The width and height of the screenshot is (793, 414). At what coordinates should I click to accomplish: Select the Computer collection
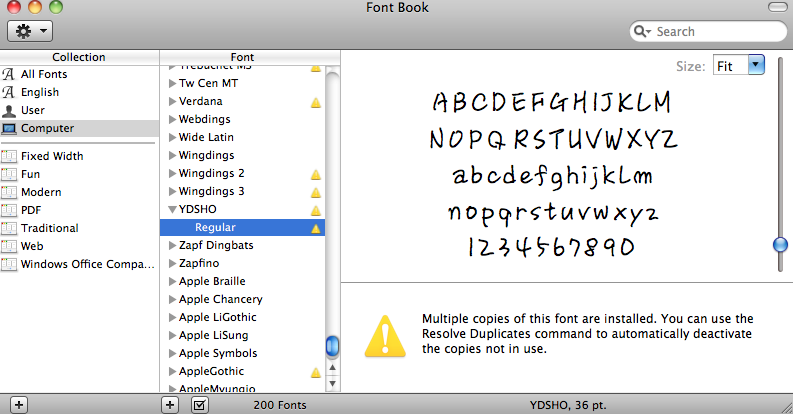pos(79,128)
